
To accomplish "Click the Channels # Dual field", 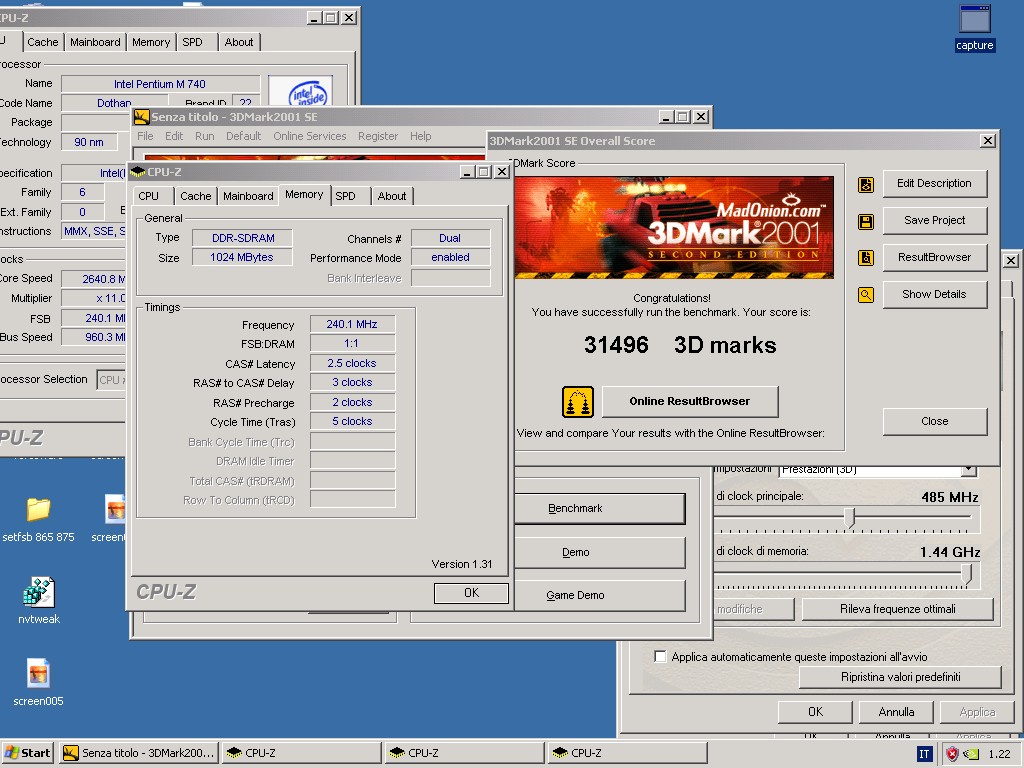I will coord(450,238).
